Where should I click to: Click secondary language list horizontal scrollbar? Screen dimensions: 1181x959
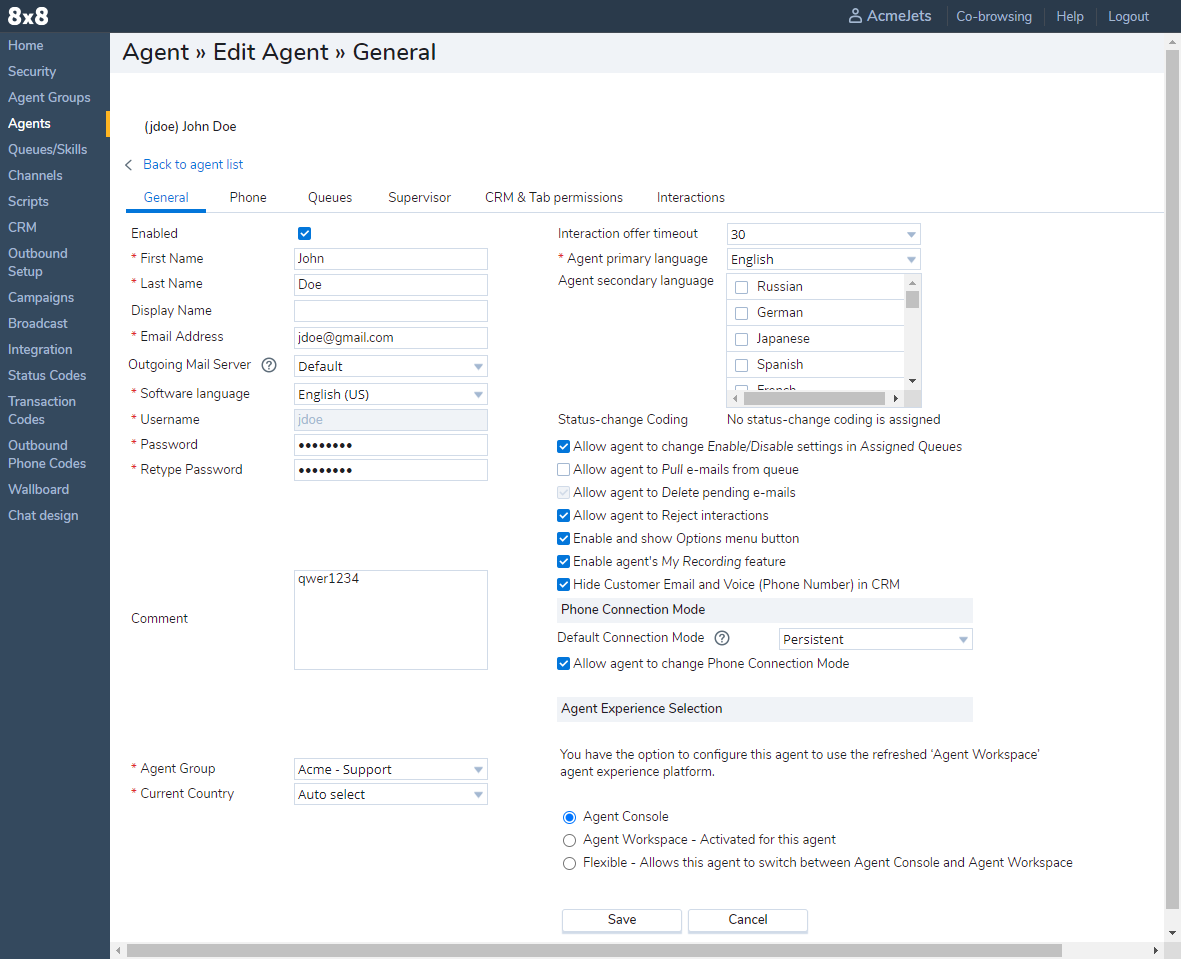pos(815,398)
